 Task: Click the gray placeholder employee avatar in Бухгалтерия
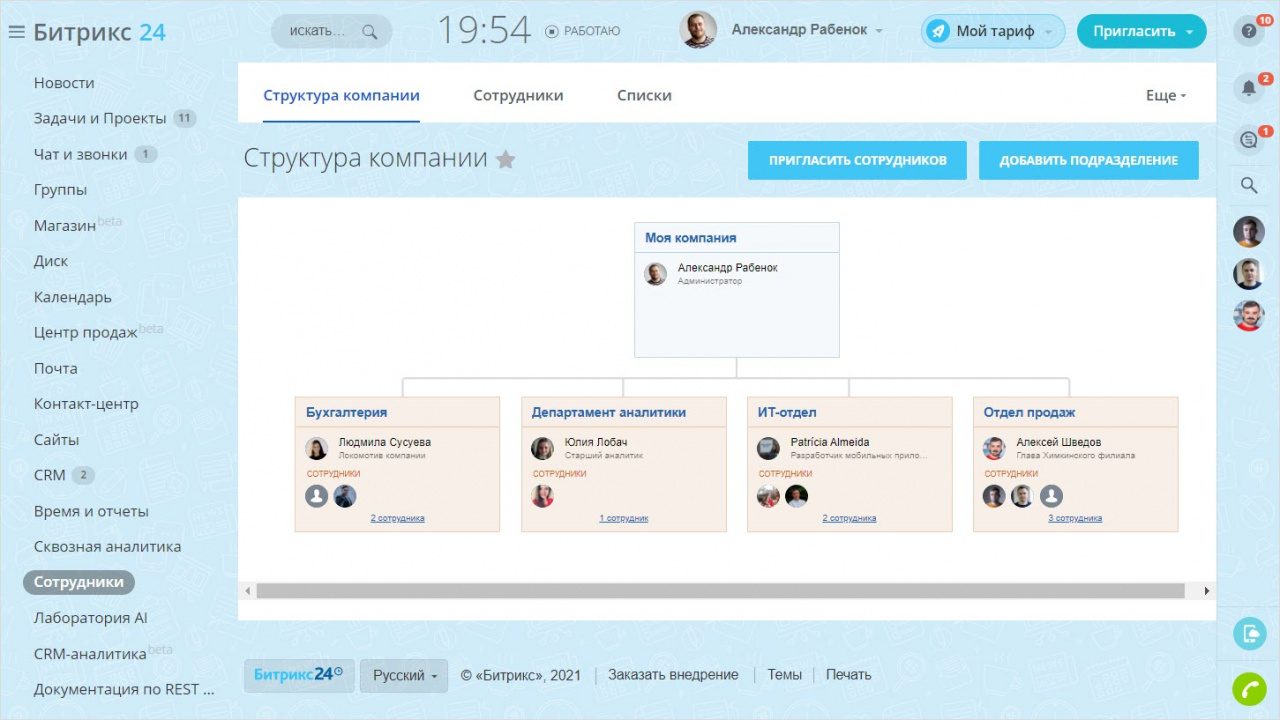(317, 496)
